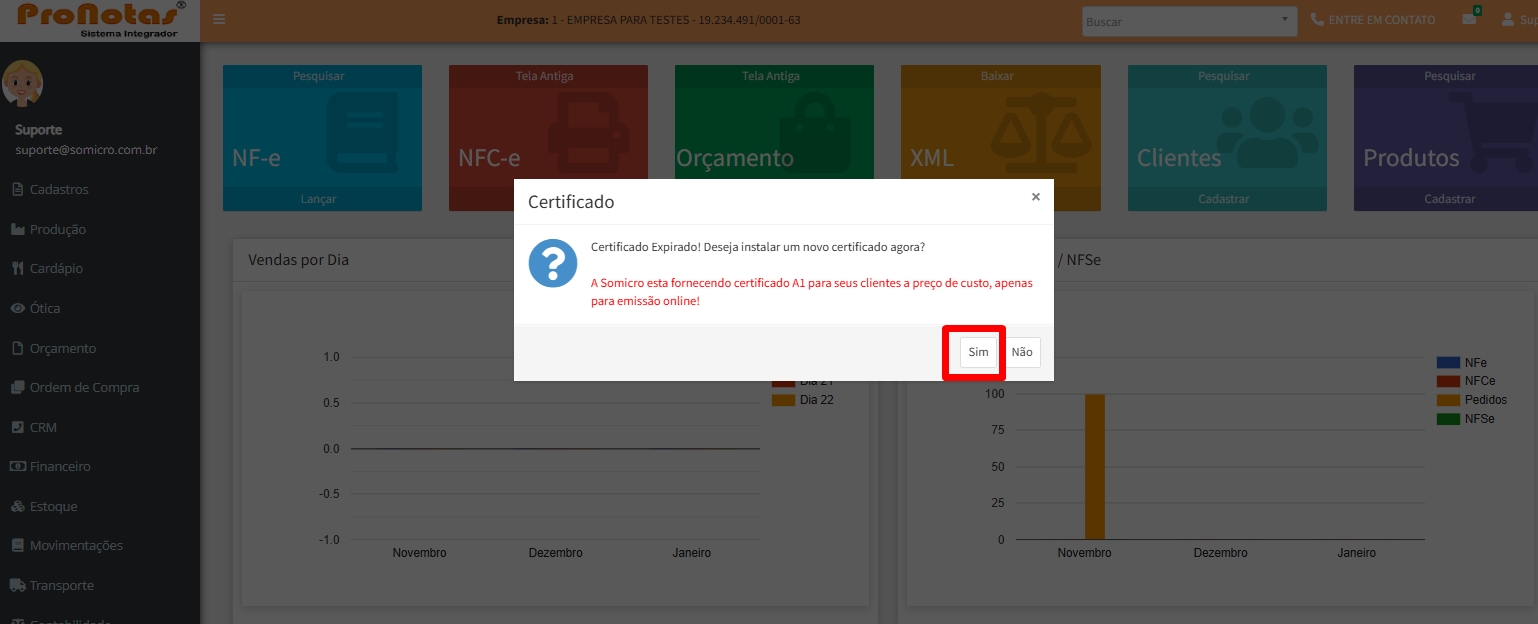Viewport: 1538px width, 624px height.
Task: Toggle the sidebar with the hamburger icon
Action: point(218,18)
